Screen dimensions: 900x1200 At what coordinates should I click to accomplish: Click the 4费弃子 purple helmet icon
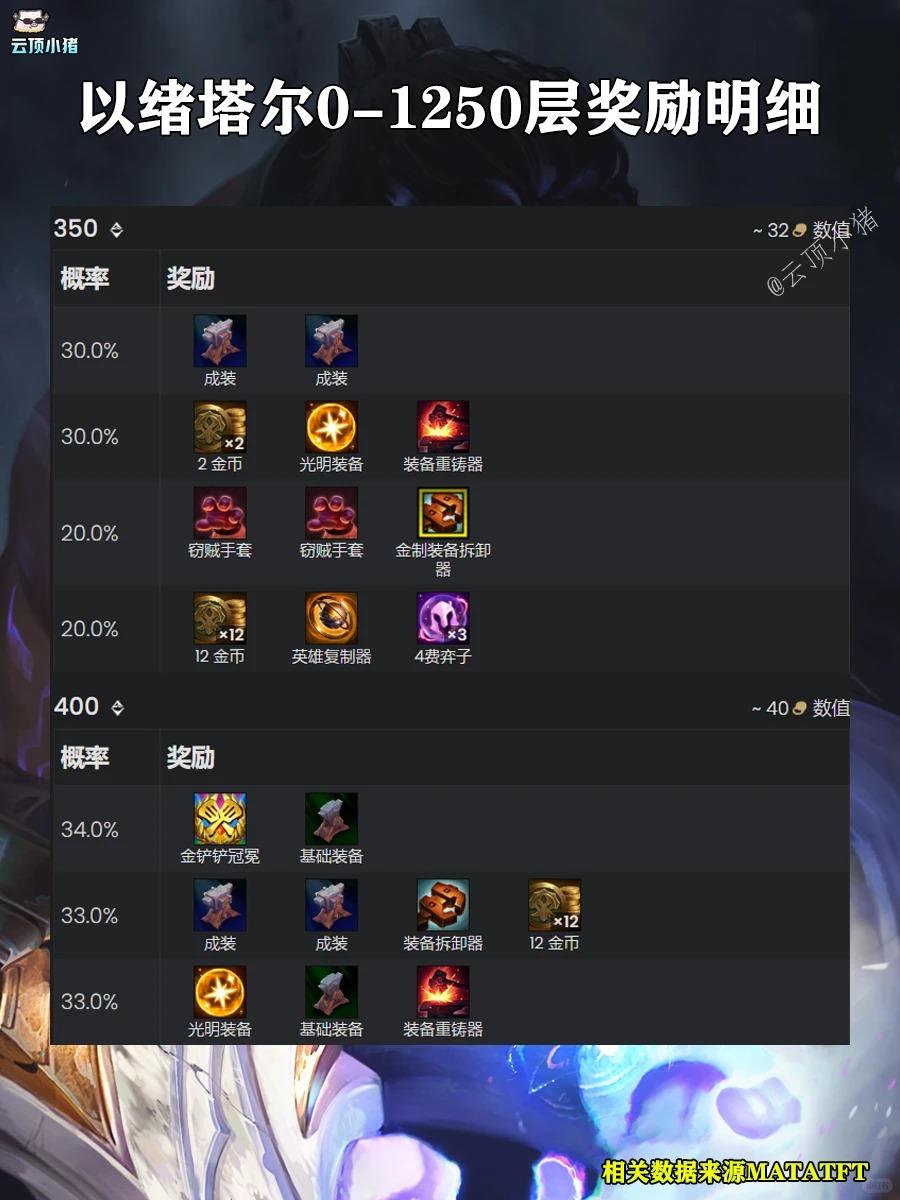pos(443,619)
